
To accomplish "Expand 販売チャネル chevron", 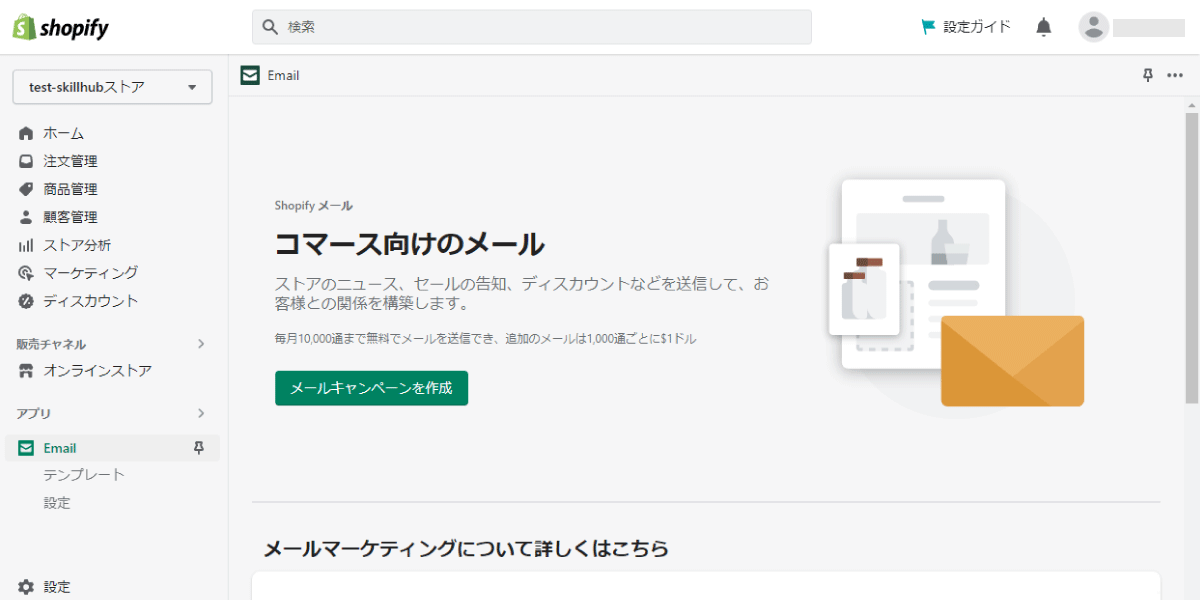I will 200,344.
